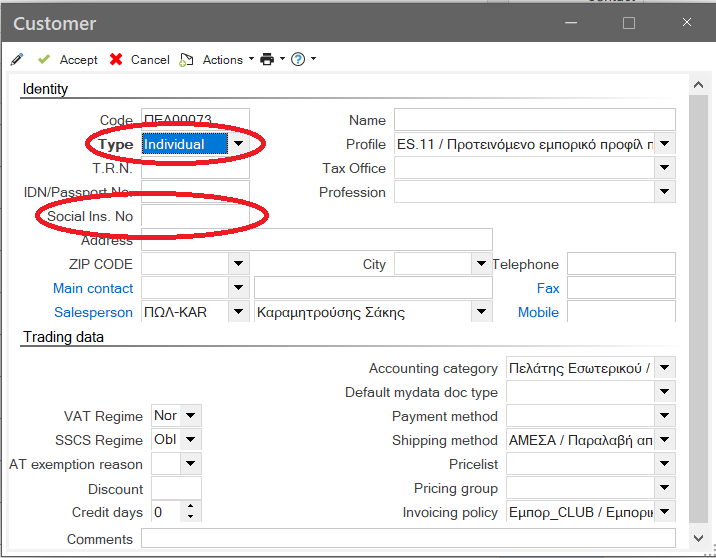The width and height of the screenshot is (716, 558).
Task: Open the Accounting category dropdown
Action: point(664,368)
